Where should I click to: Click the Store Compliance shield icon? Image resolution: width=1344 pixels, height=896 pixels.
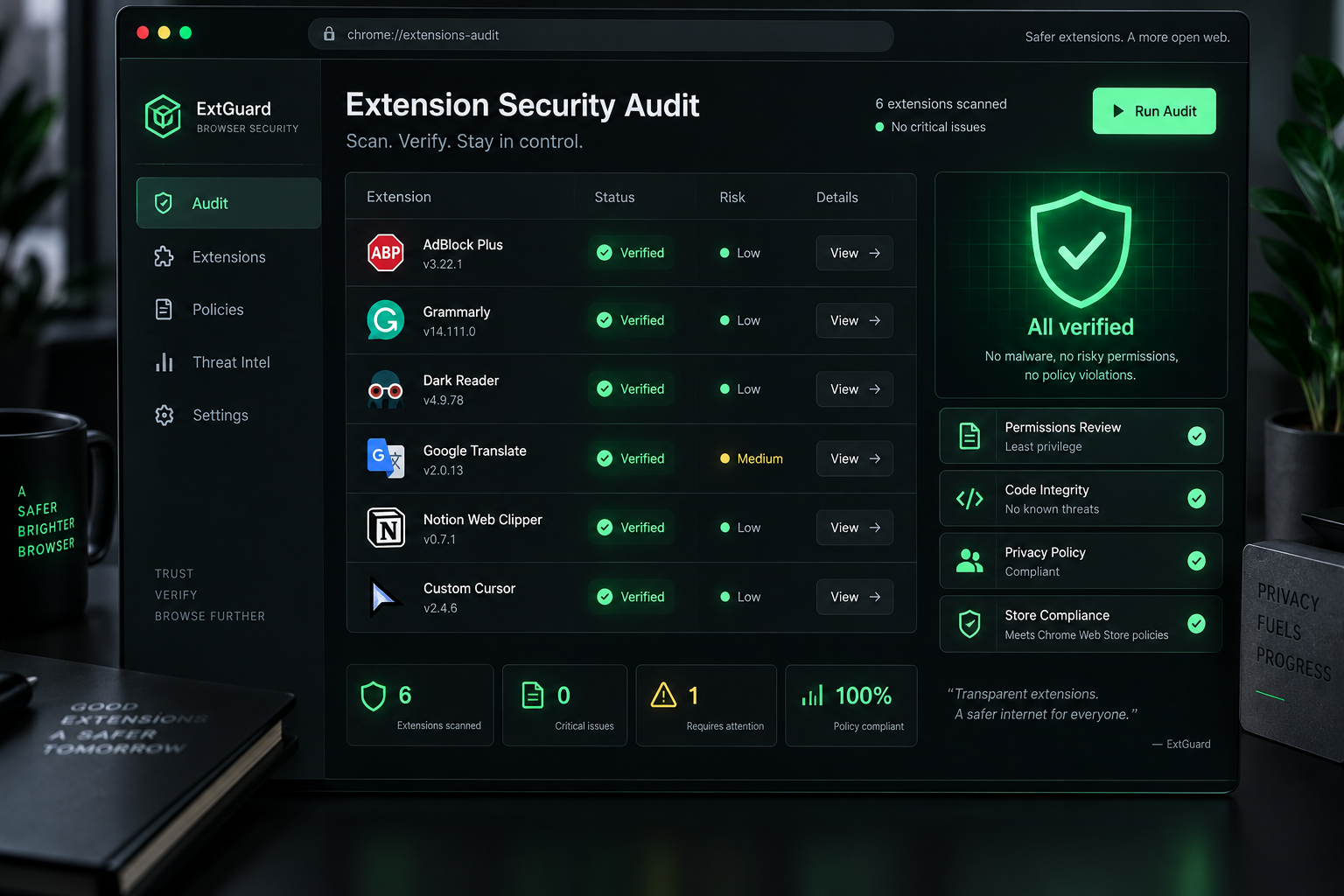(969, 624)
